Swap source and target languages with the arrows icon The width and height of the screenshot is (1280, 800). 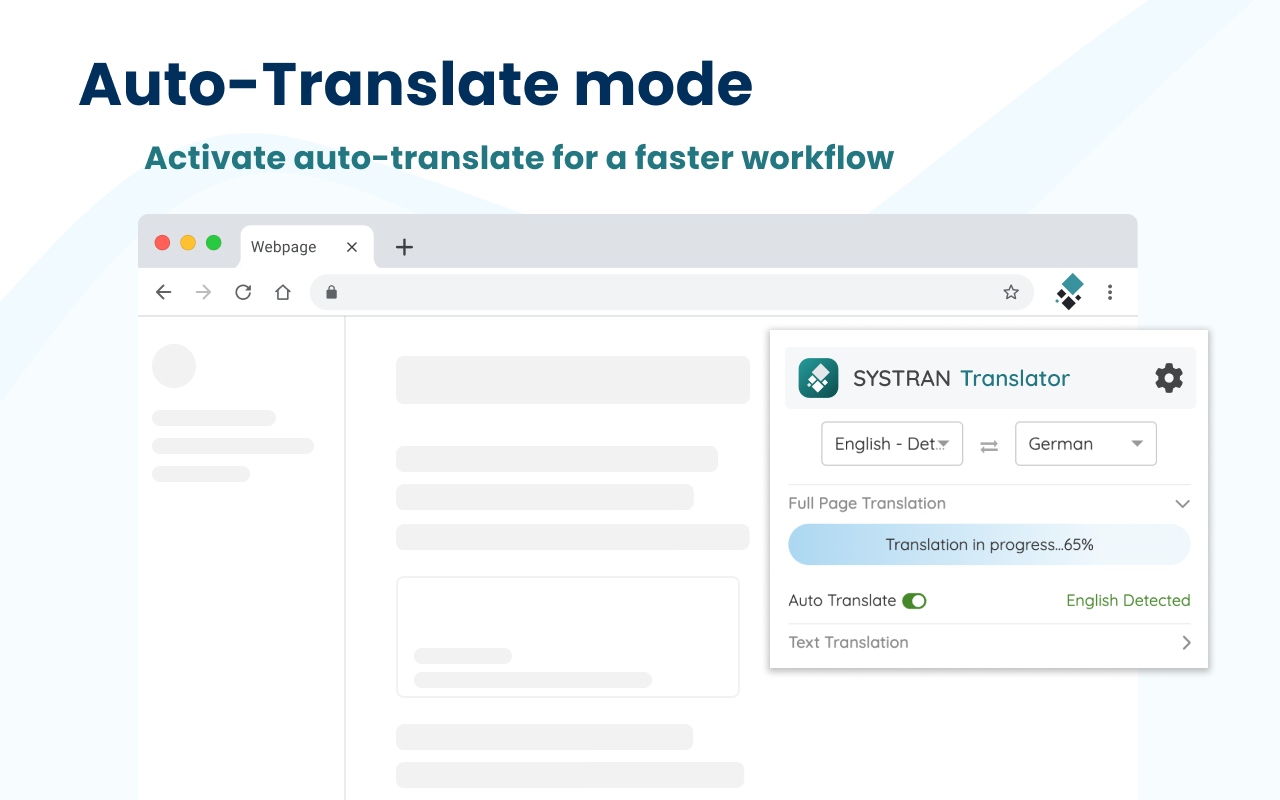[x=989, y=444]
